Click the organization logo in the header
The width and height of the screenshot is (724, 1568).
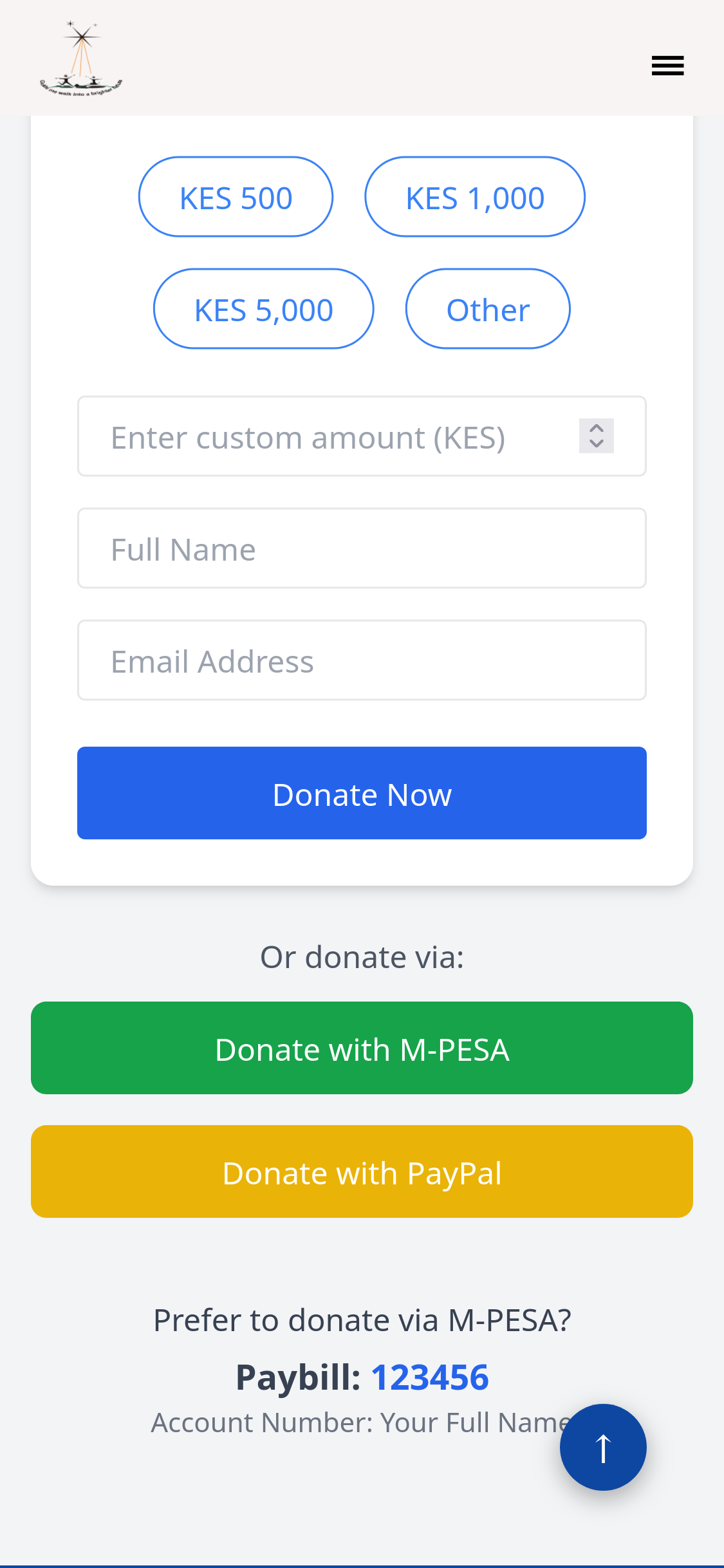81,59
